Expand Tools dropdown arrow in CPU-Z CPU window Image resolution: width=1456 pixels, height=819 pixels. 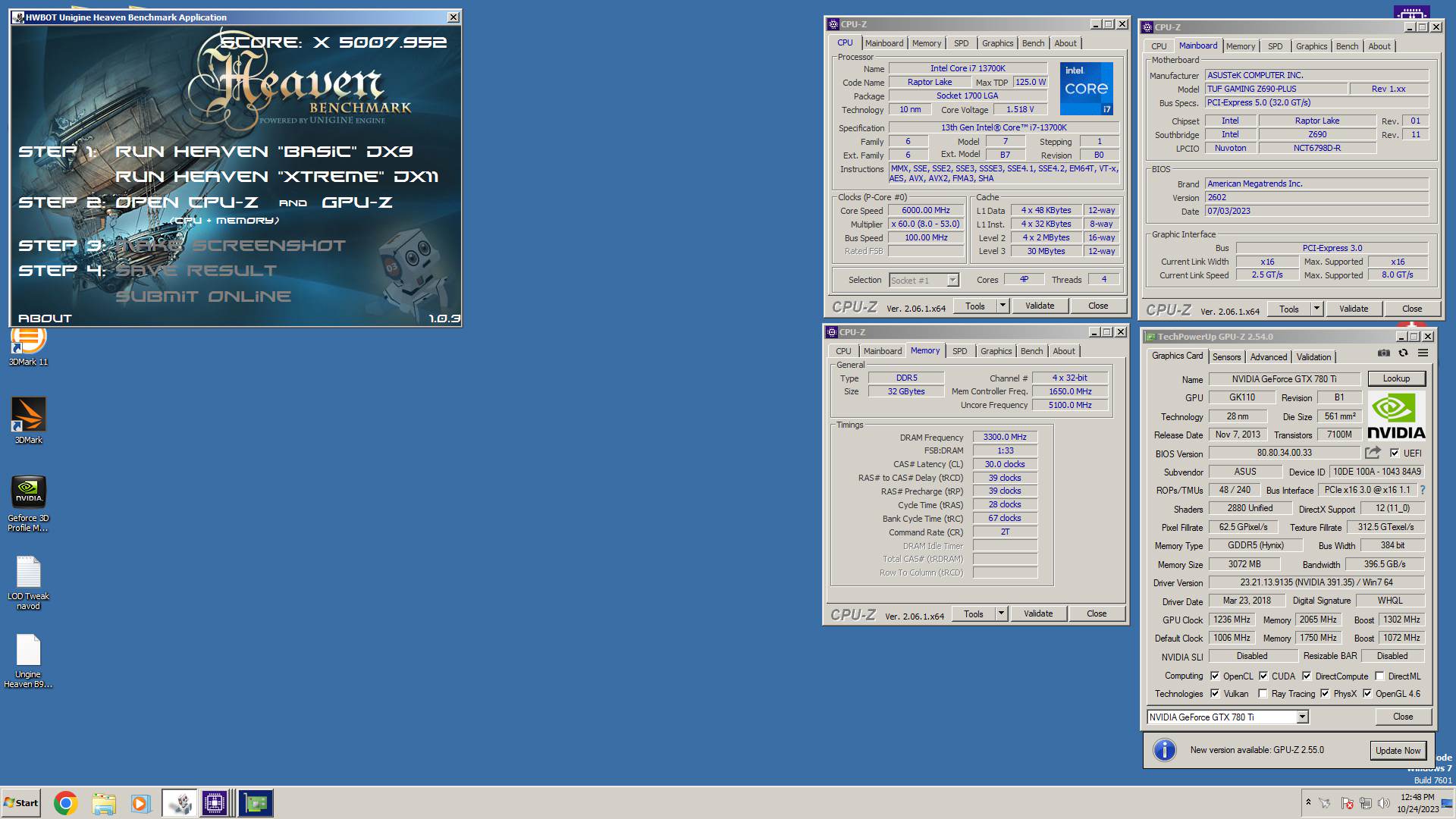[1003, 306]
